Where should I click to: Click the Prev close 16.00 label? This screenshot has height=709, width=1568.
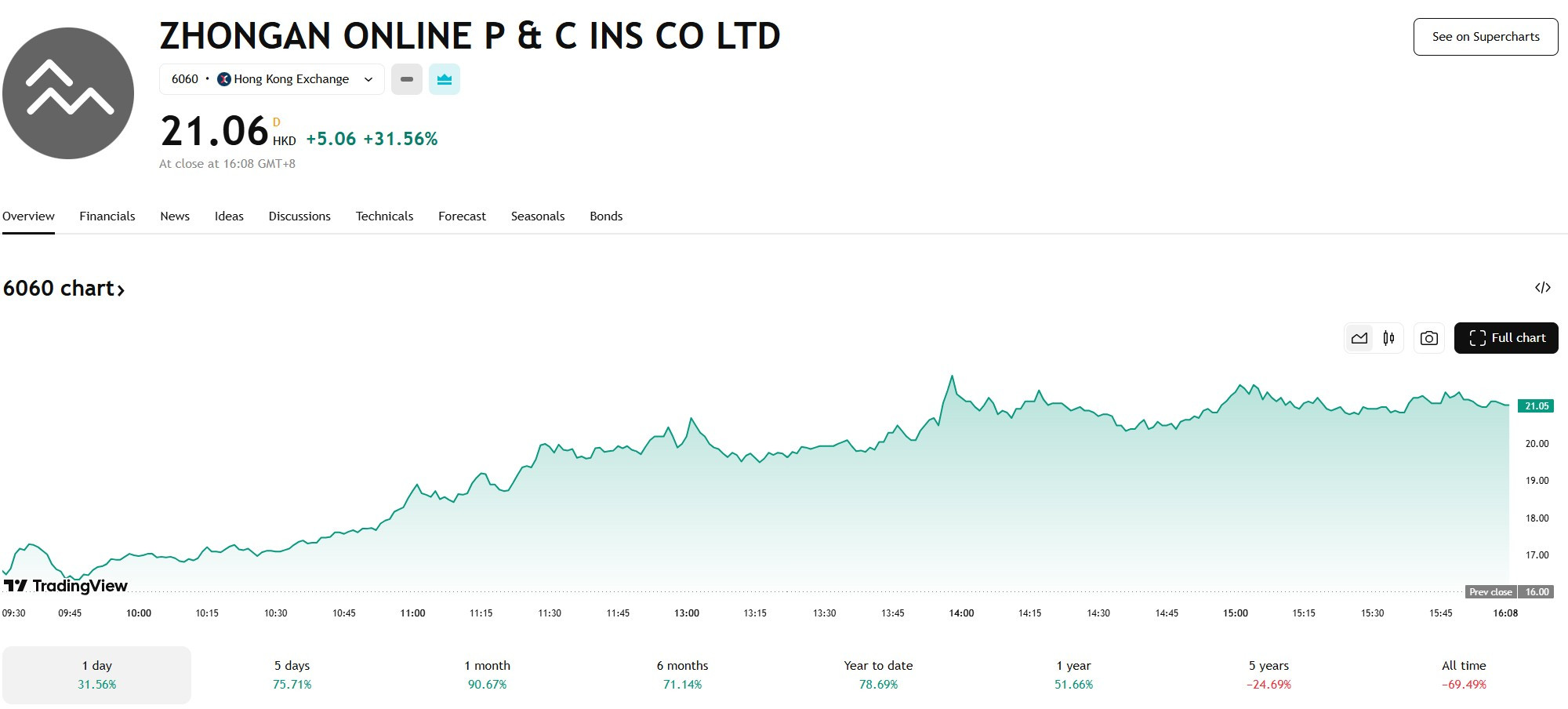[x=1509, y=592]
